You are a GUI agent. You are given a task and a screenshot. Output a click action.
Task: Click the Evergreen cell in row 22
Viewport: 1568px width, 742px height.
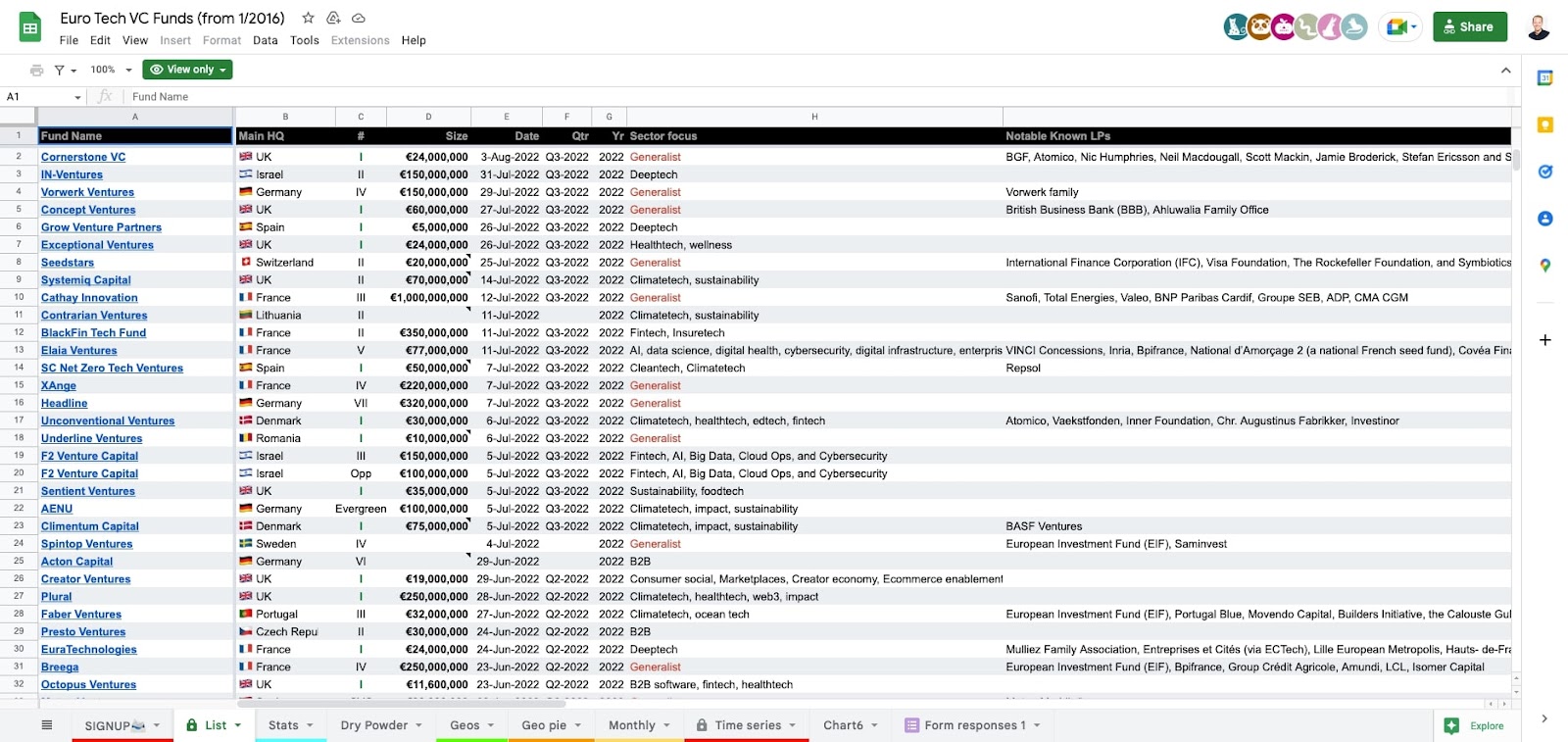click(361, 509)
